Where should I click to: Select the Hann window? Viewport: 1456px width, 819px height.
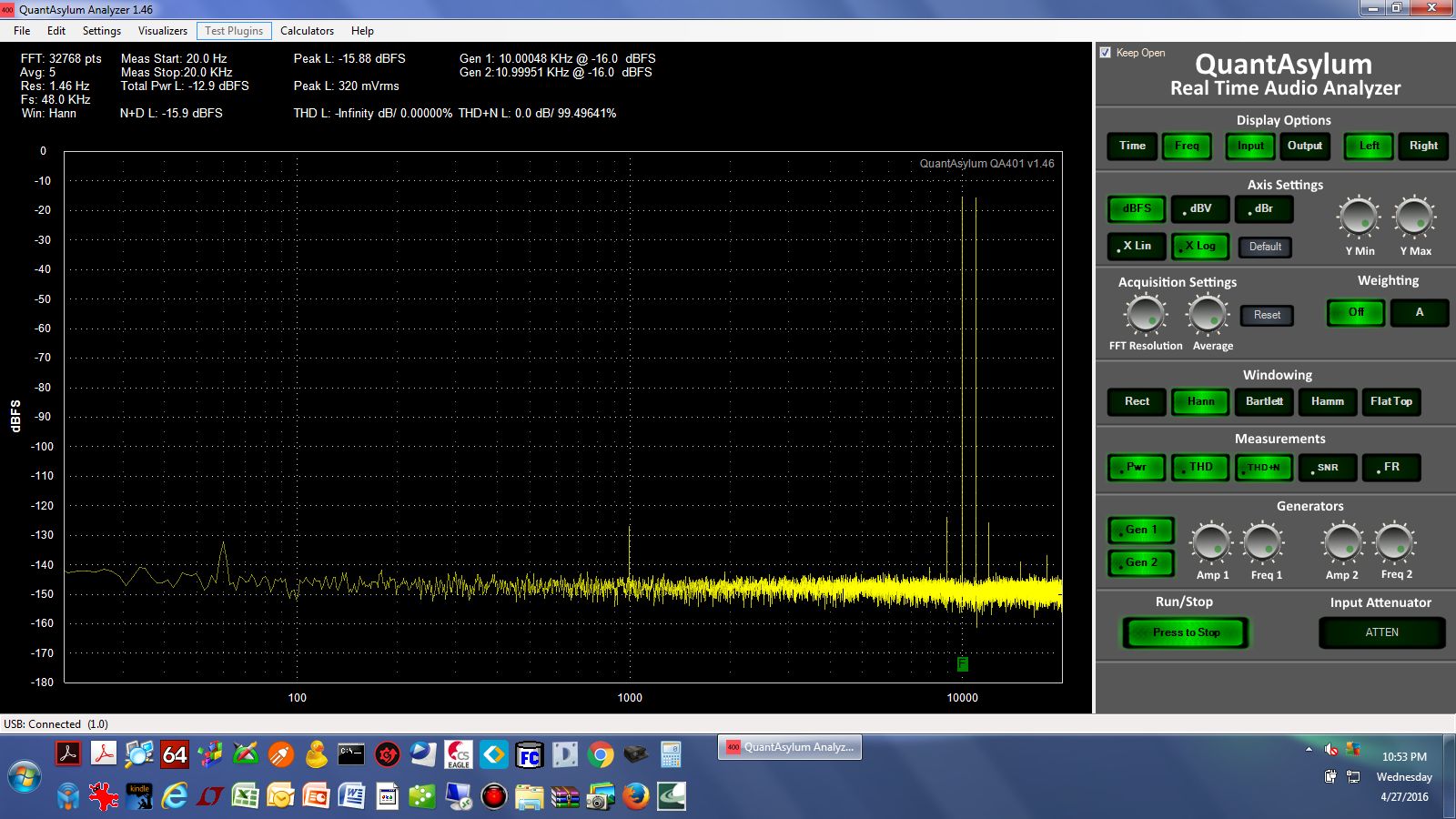pyautogui.click(x=1200, y=401)
